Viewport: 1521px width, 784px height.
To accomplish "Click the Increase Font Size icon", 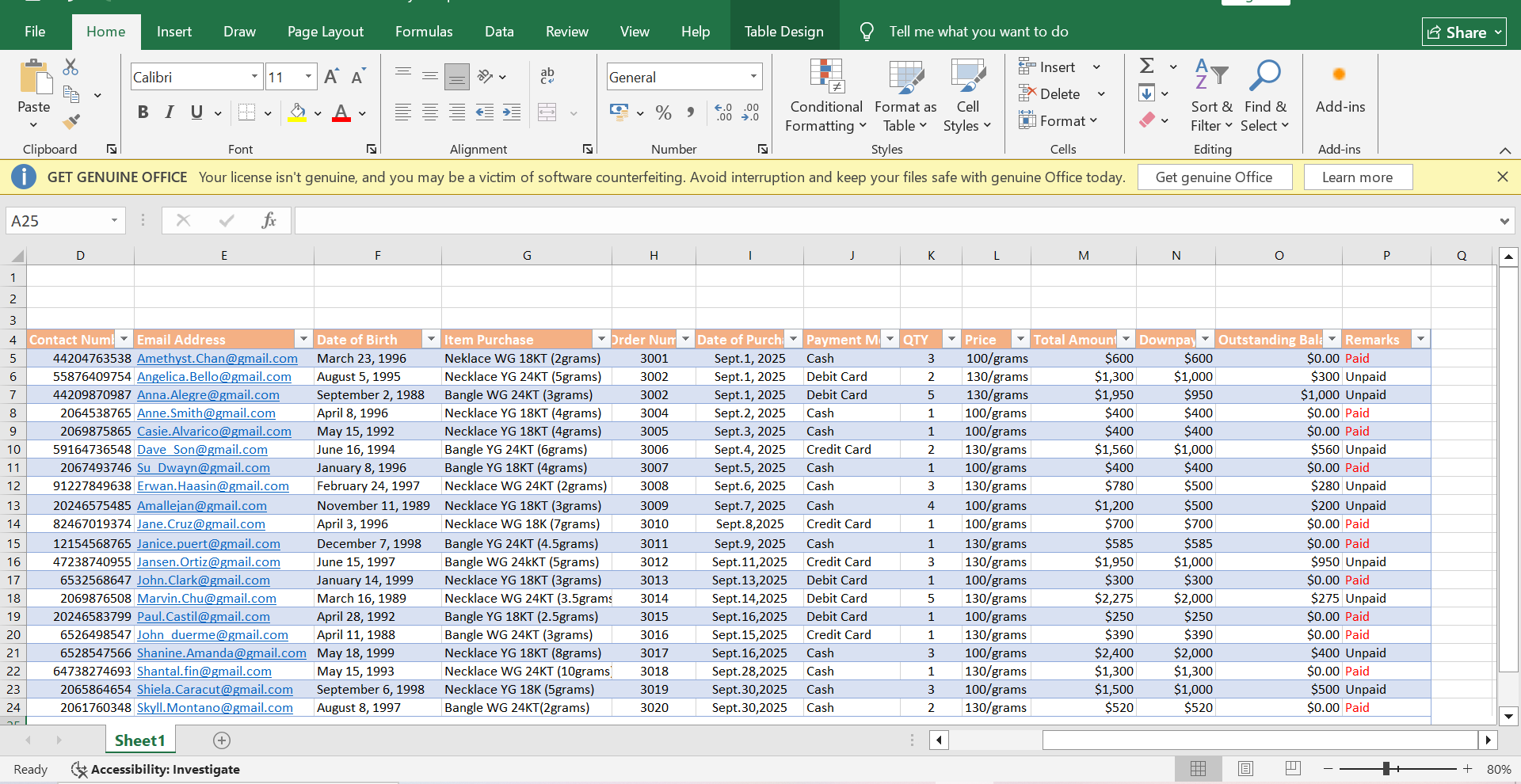I will (x=332, y=77).
